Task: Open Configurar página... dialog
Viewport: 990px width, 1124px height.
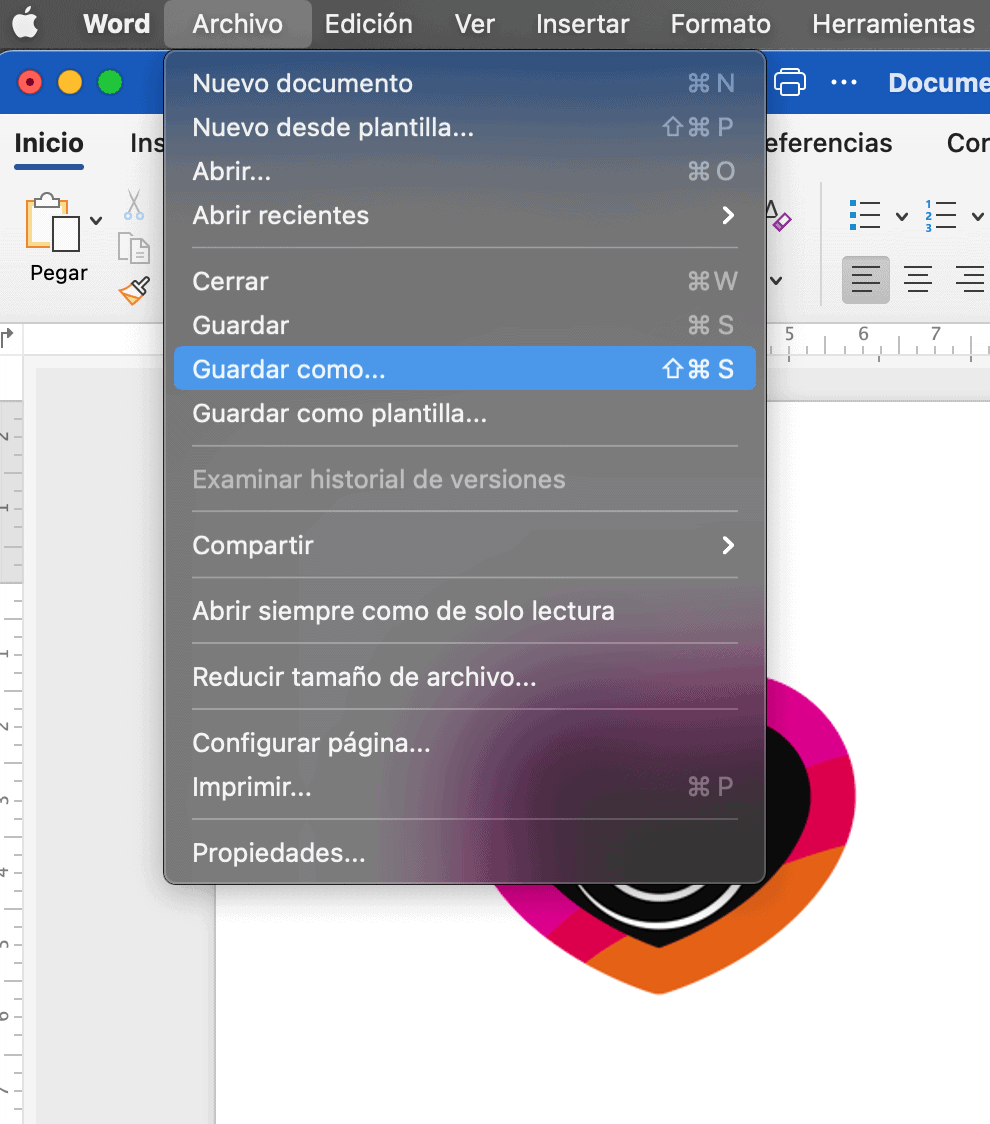Action: click(x=465, y=743)
